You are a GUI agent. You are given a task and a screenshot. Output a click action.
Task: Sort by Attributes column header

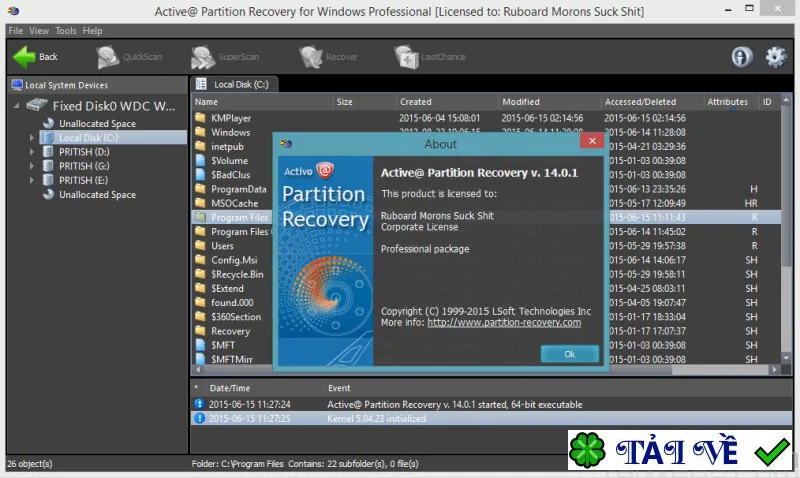pyautogui.click(x=731, y=102)
